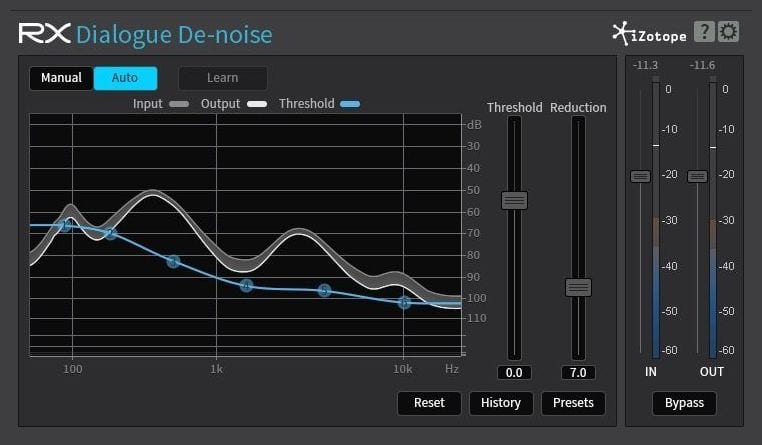Click the Reduction slider label
This screenshot has height=445, width=762.
click(x=578, y=107)
